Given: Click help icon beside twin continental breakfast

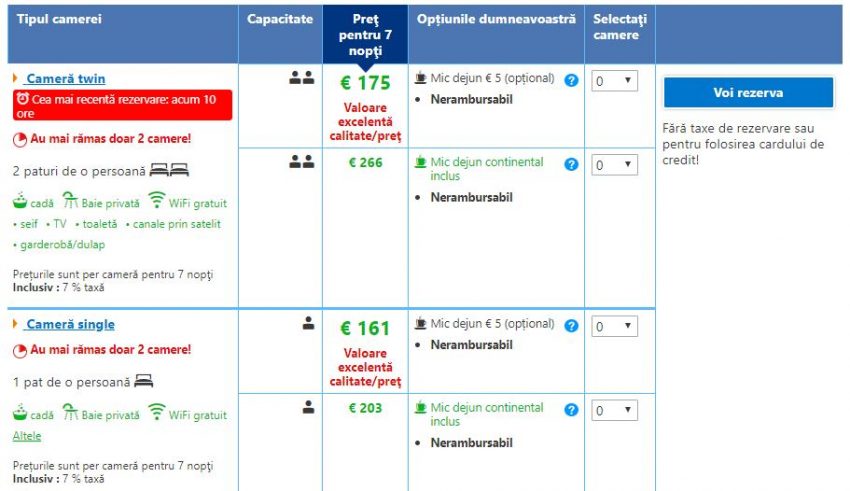Looking at the screenshot, I should click(x=571, y=164).
